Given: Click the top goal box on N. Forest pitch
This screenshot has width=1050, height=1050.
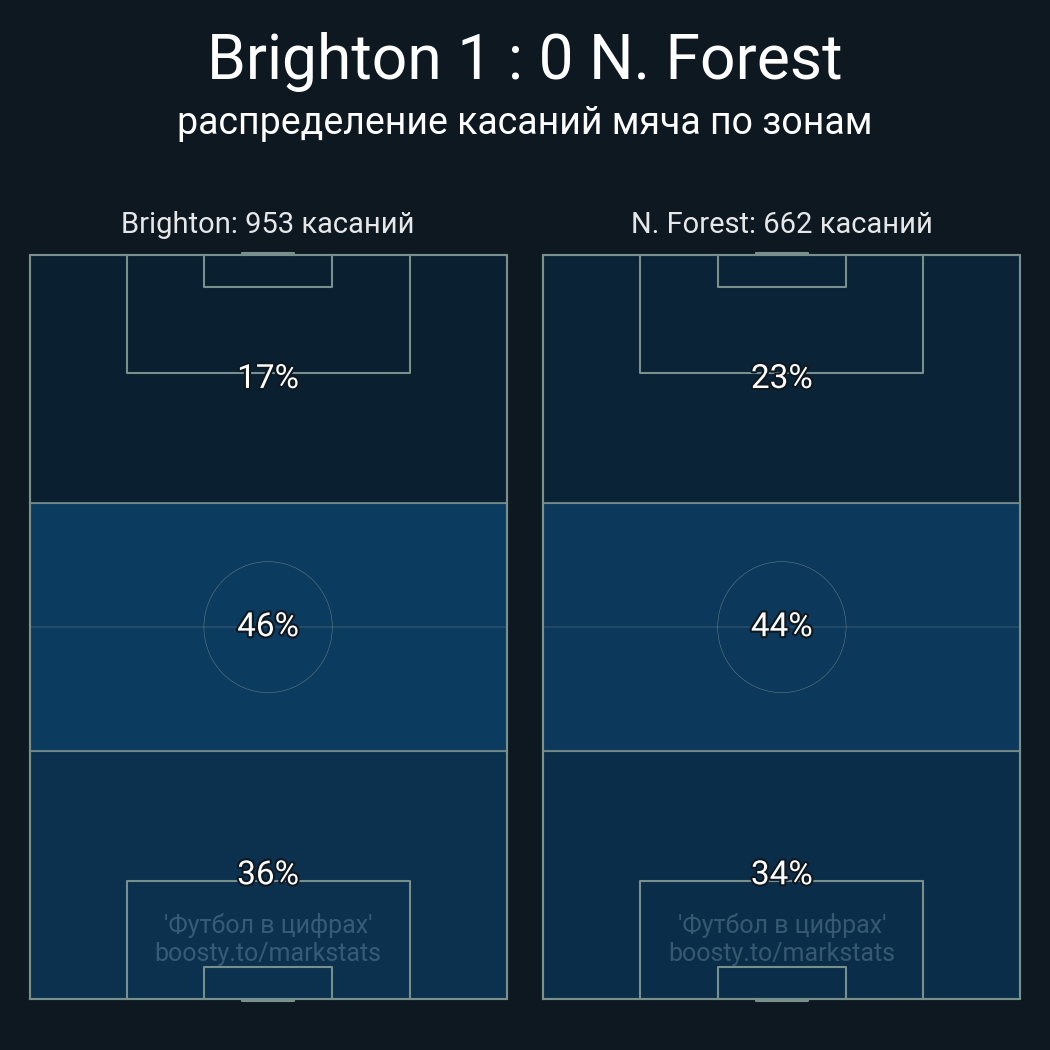Looking at the screenshot, I should pos(781,271).
